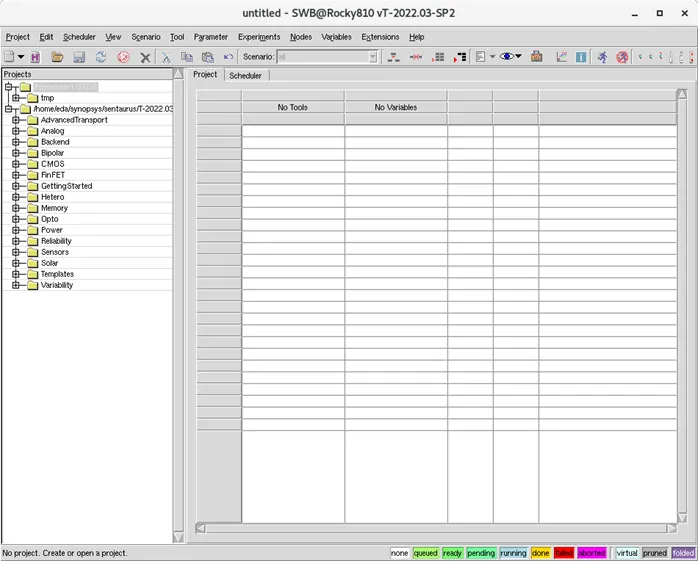Screen dimensions: 698x561
Task: Open the Project menu
Action: click(x=17, y=37)
